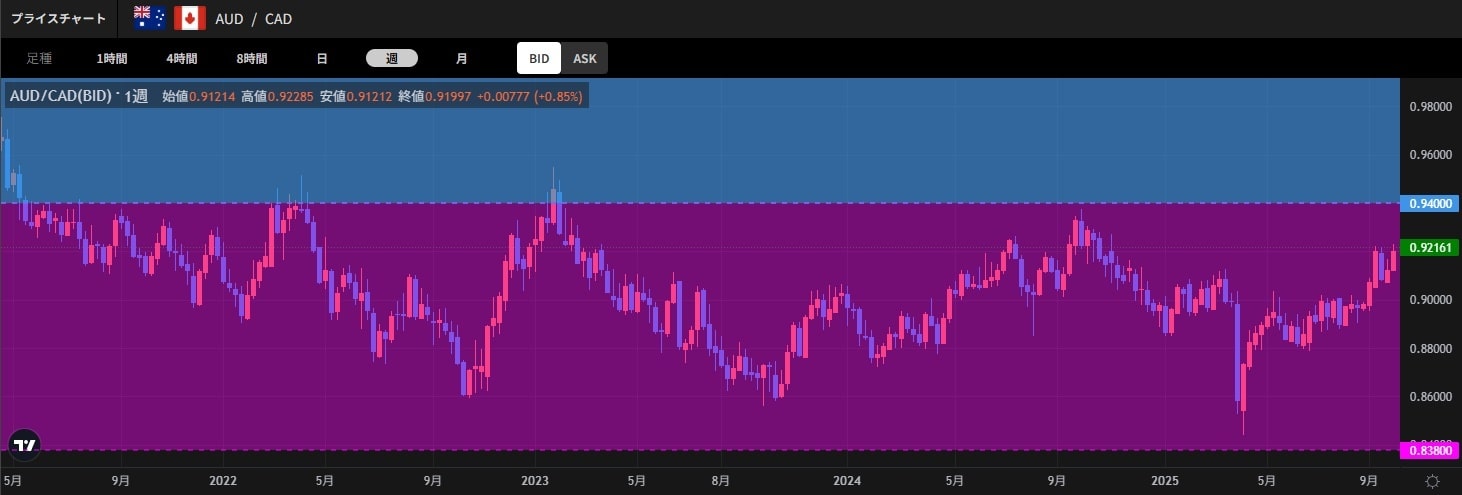Viewport: 1462px width, 495px height.
Task: Choose the 8時間 timeframe
Action: pos(252,59)
